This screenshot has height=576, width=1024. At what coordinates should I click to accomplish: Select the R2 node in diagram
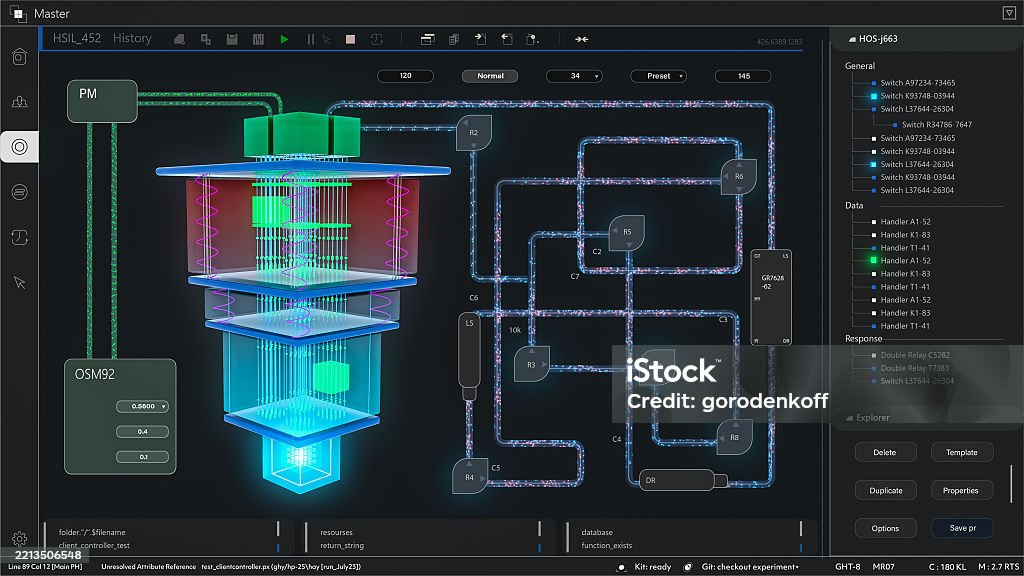(x=473, y=133)
